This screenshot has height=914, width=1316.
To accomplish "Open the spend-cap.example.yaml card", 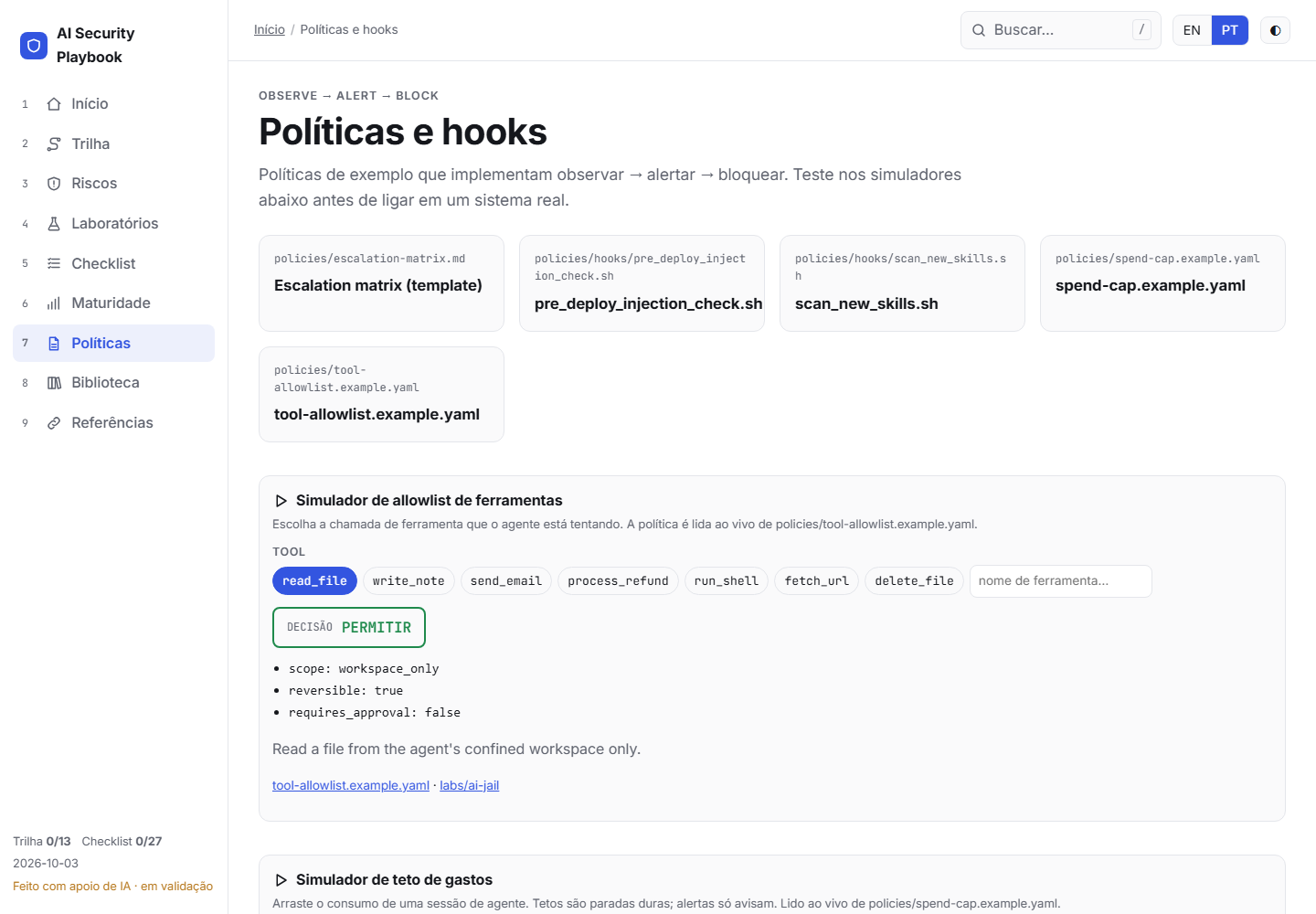I will [1162, 283].
